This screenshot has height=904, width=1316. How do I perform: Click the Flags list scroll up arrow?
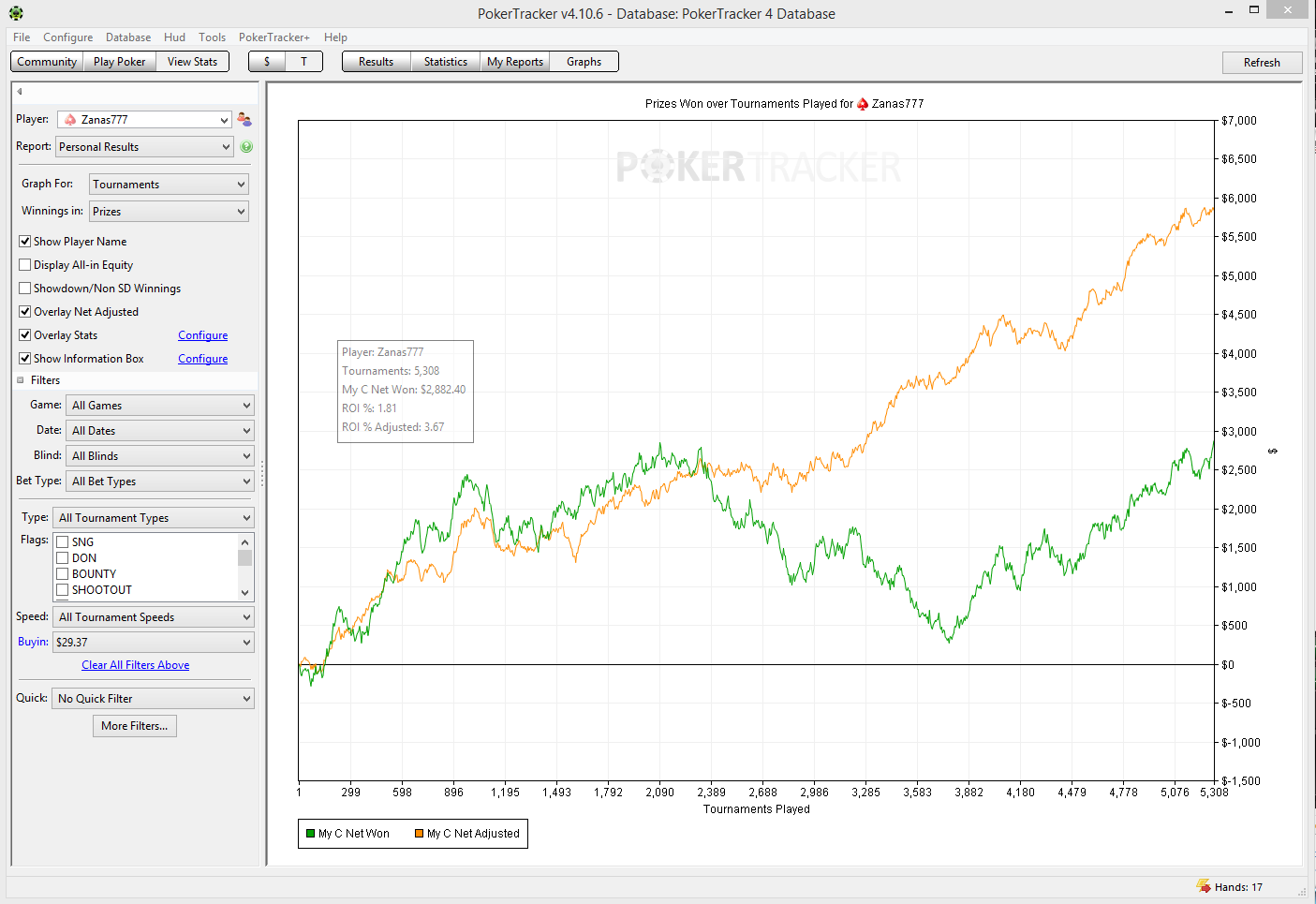[245, 541]
